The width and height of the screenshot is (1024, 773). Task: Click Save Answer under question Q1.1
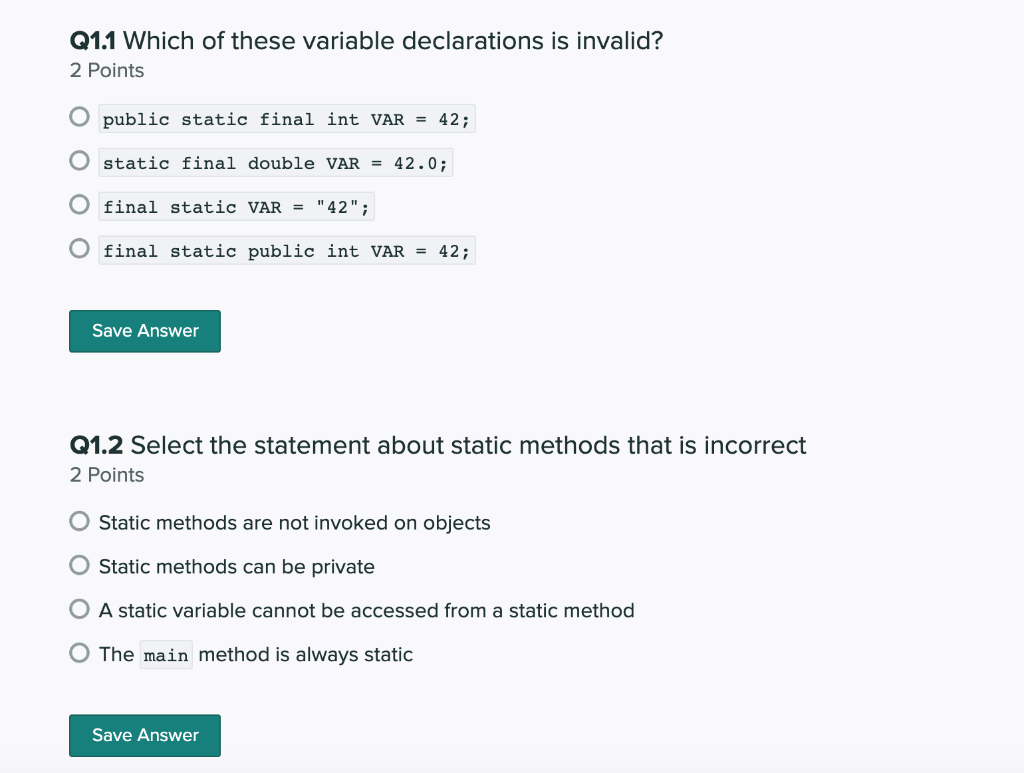coord(144,331)
